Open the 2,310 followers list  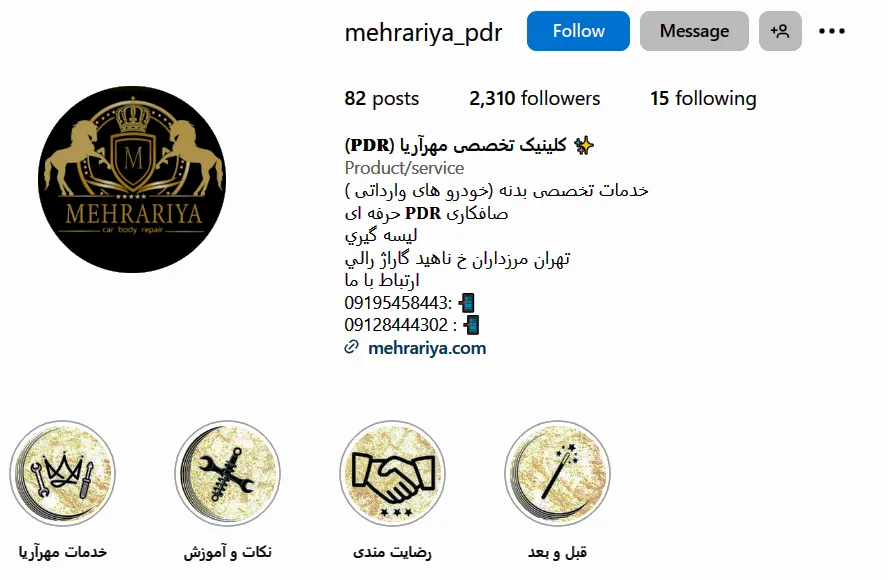coord(534,99)
